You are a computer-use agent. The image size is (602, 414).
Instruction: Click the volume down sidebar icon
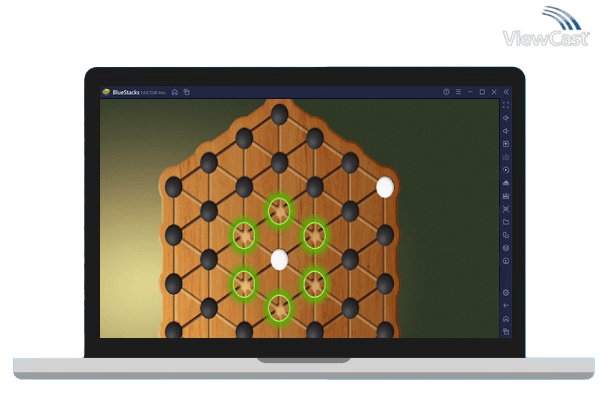click(506, 131)
